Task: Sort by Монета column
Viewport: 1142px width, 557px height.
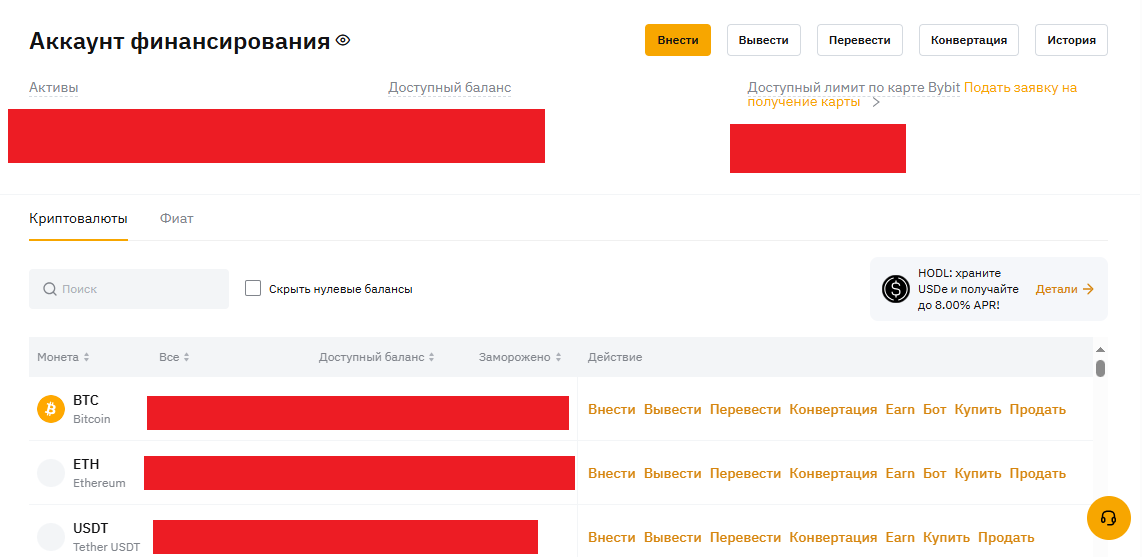Action: 63,357
